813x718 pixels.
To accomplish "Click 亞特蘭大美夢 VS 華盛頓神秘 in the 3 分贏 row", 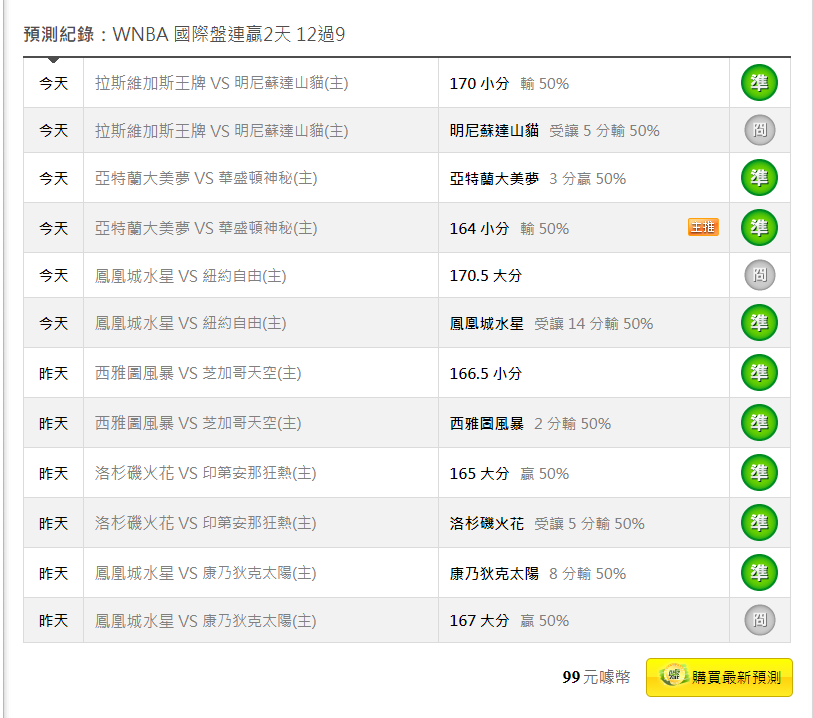I will (206, 178).
